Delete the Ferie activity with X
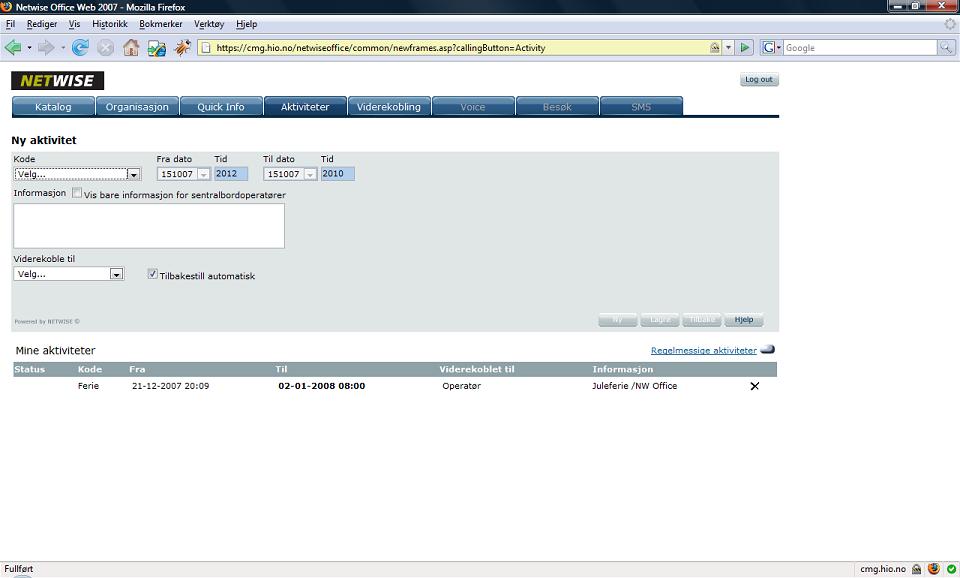The width and height of the screenshot is (960, 578). tap(755, 386)
